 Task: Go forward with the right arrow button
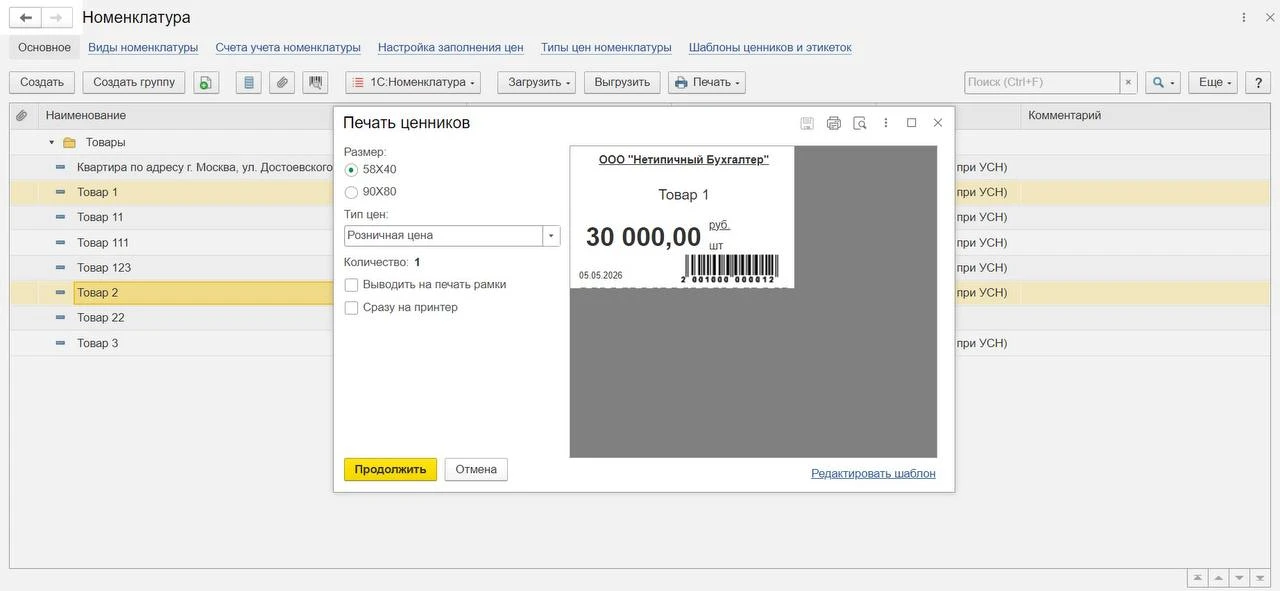click(57, 18)
